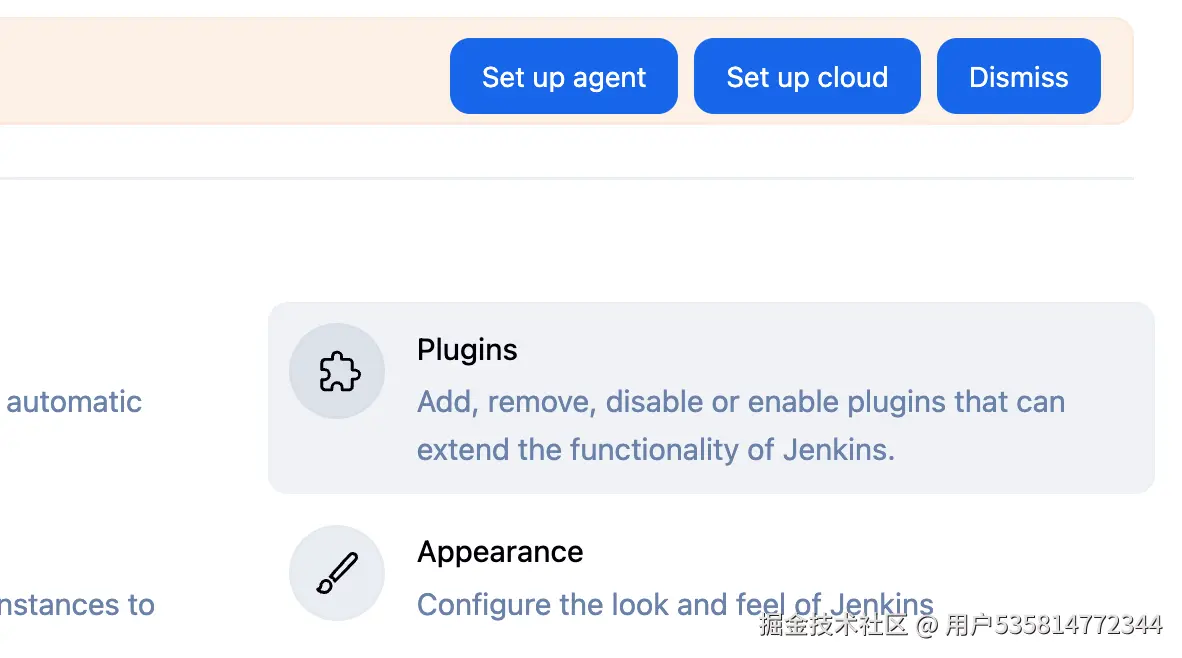Open the "Appearance" heading link

(x=500, y=552)
